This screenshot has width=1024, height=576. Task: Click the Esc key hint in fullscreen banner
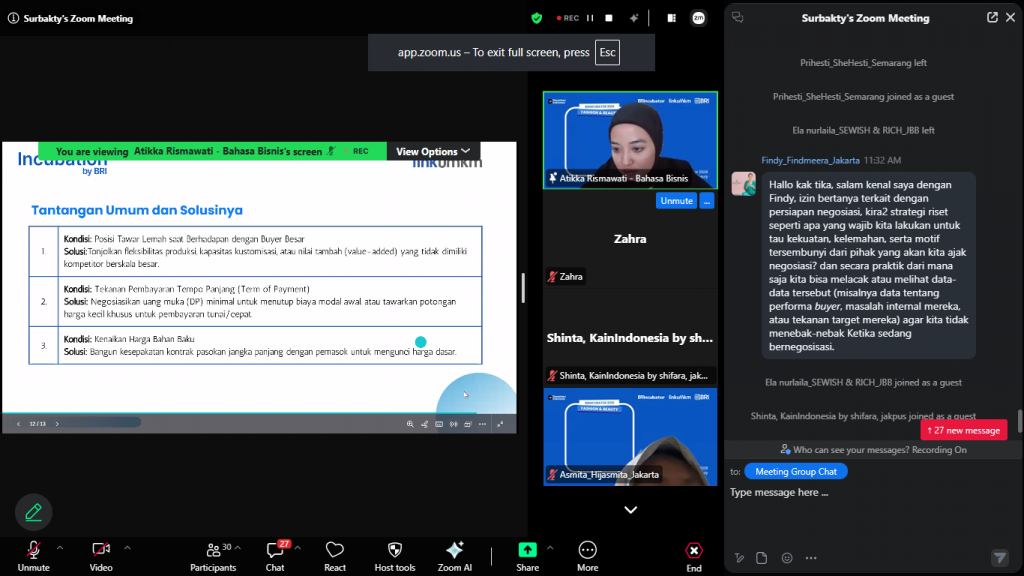point(607,52)
